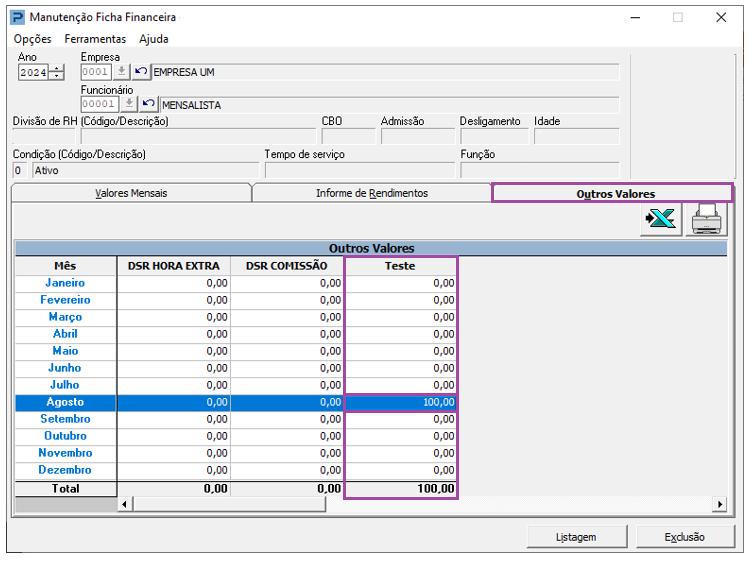Switch to the Informe de Rendimentos tab
The width and height of the screenshot is (753, 561).
371,193
